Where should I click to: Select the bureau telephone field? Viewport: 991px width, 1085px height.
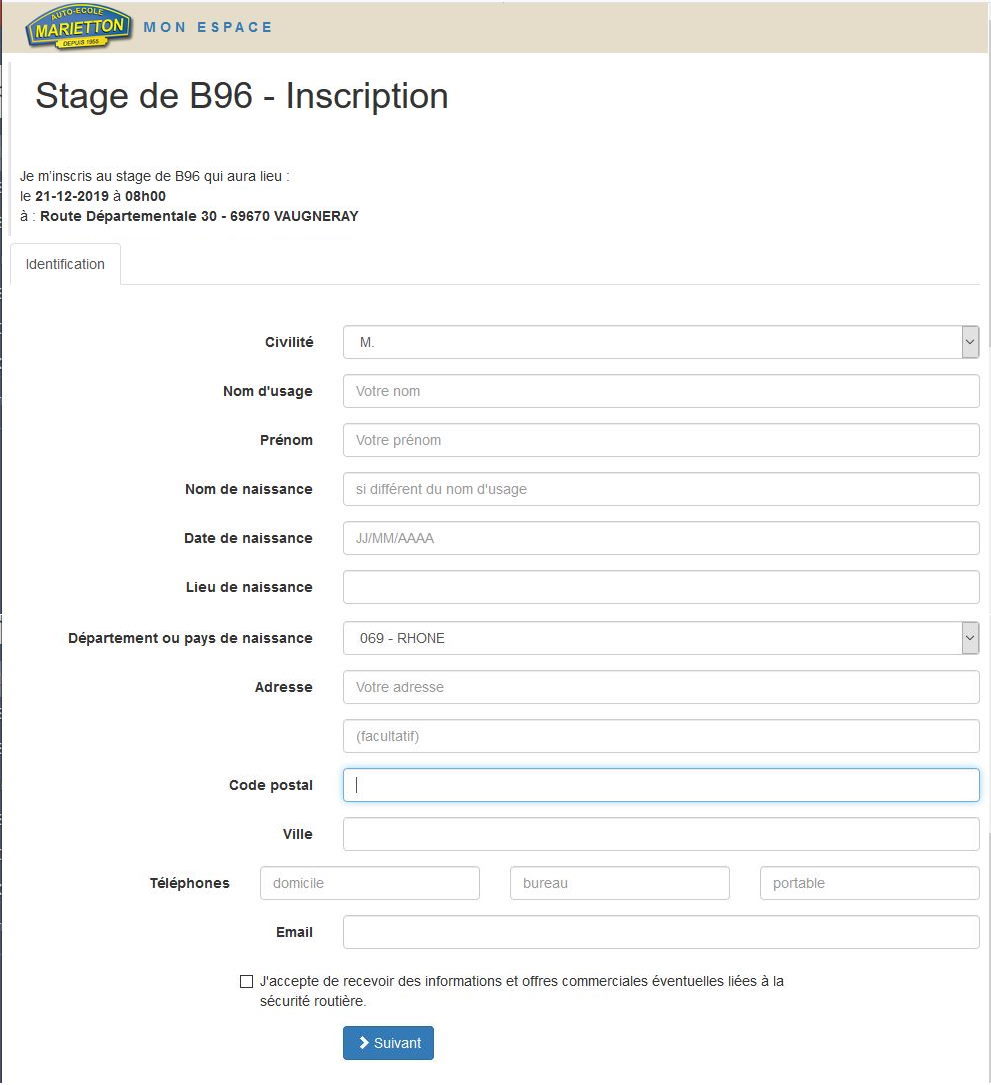pos(619,883)
